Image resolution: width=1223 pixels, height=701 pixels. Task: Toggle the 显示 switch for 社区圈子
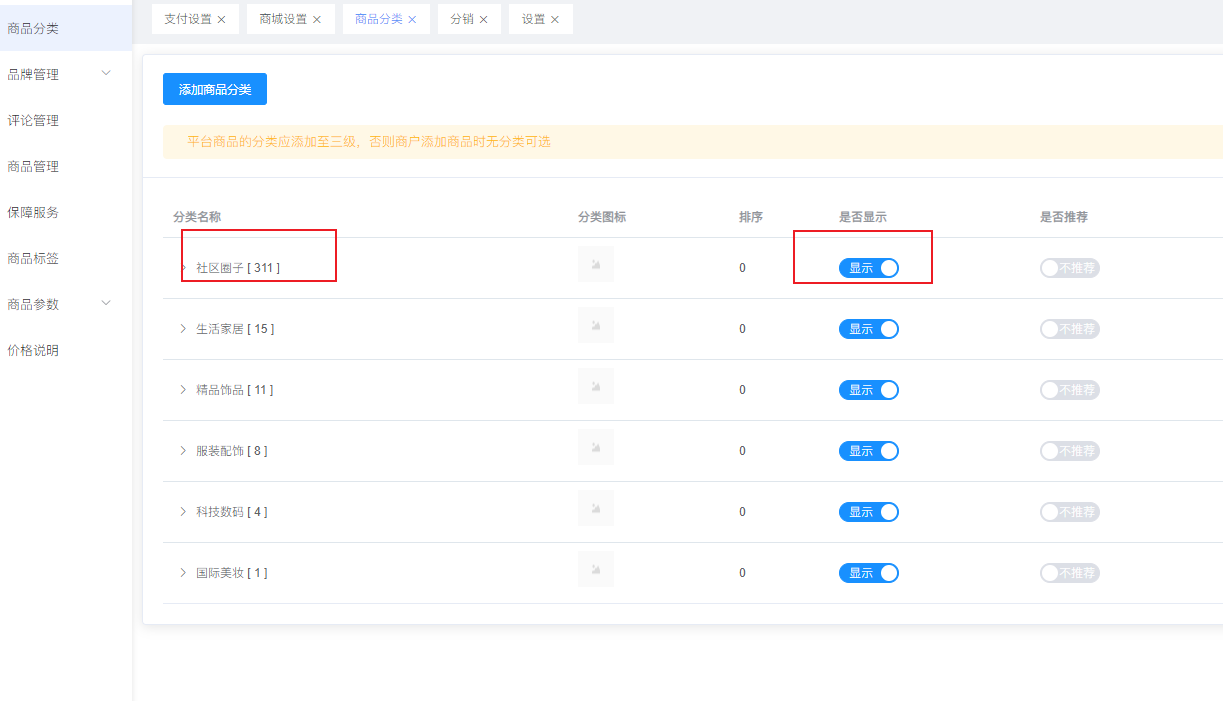click(869, 268)
